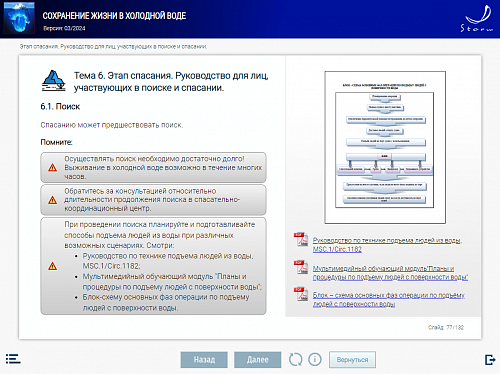Open the info icon

pos(315,360)
